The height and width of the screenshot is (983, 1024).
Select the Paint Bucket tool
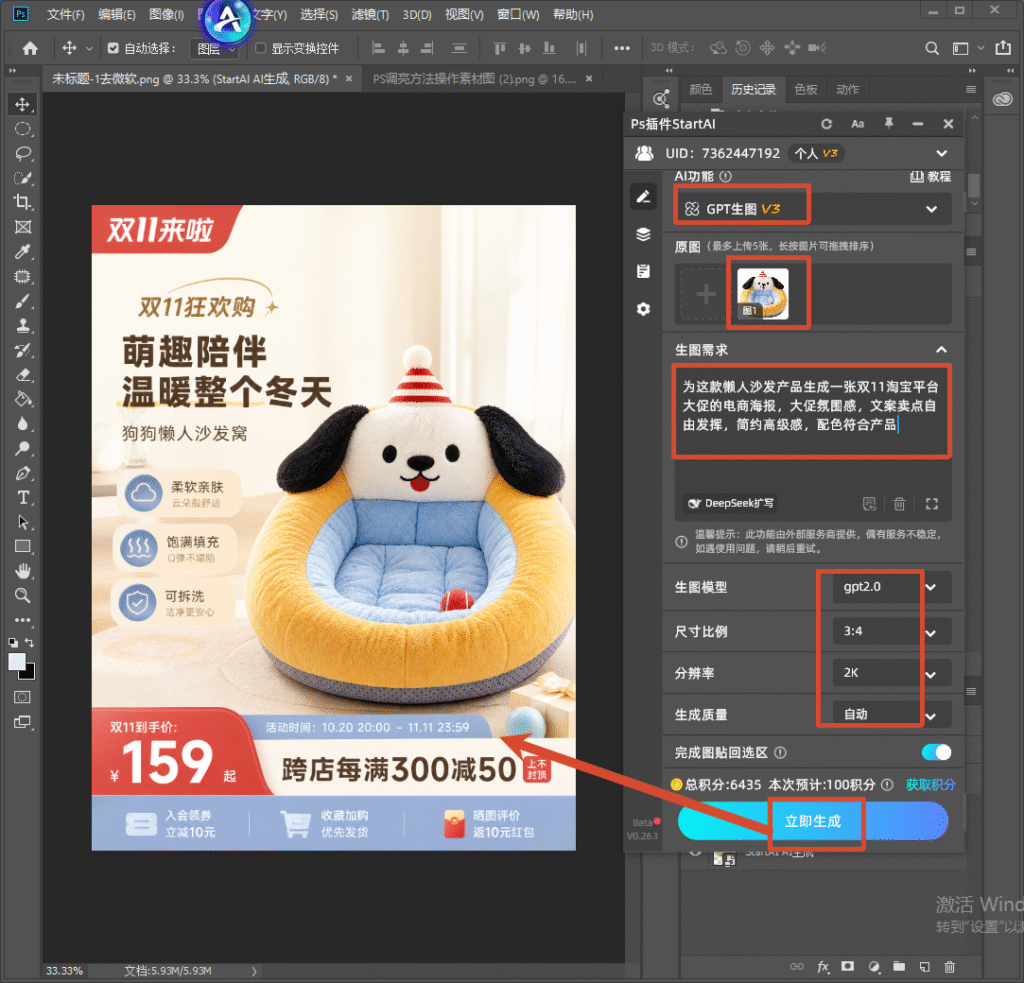(23, 399)
